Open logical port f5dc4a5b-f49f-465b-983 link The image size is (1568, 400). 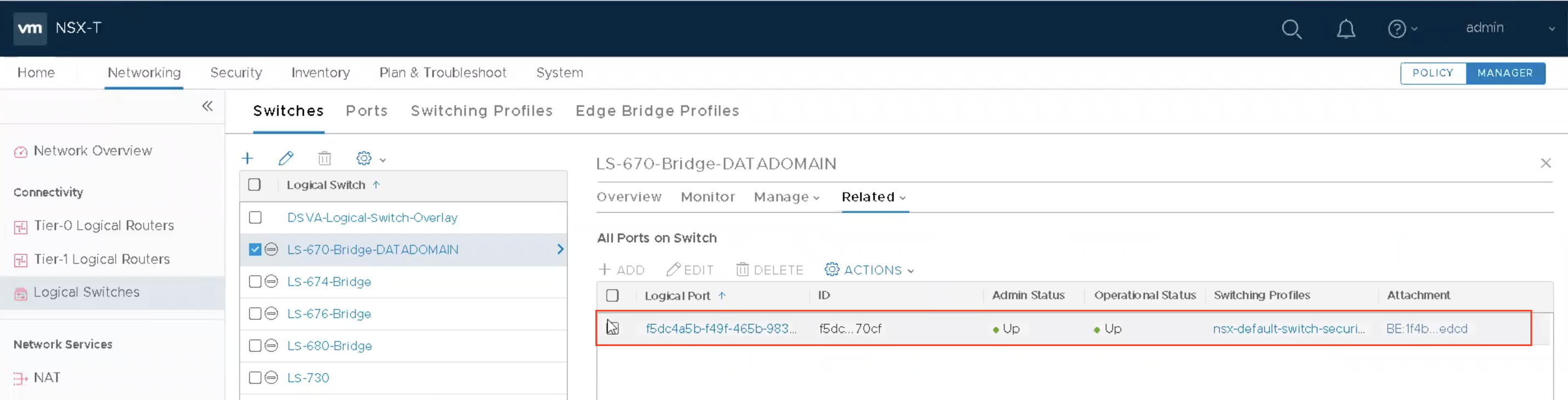720,329
